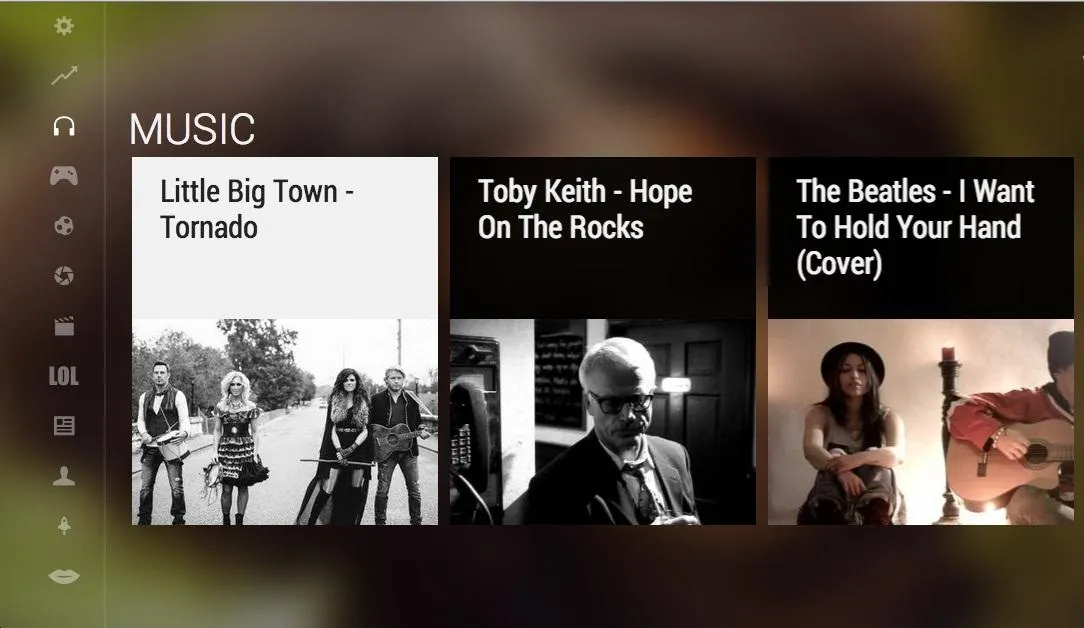Viewport: 1084px width, 628px height.
Task: Play the Toby Keith black-and-white thumbnail
Action: click(603, 422)
